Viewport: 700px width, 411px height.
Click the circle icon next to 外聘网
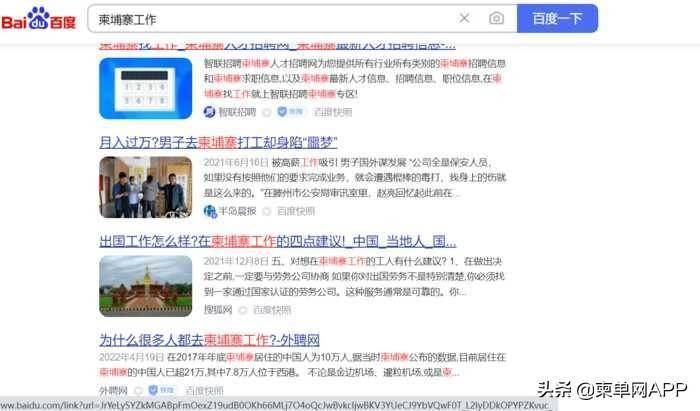(x=138, y=391)
